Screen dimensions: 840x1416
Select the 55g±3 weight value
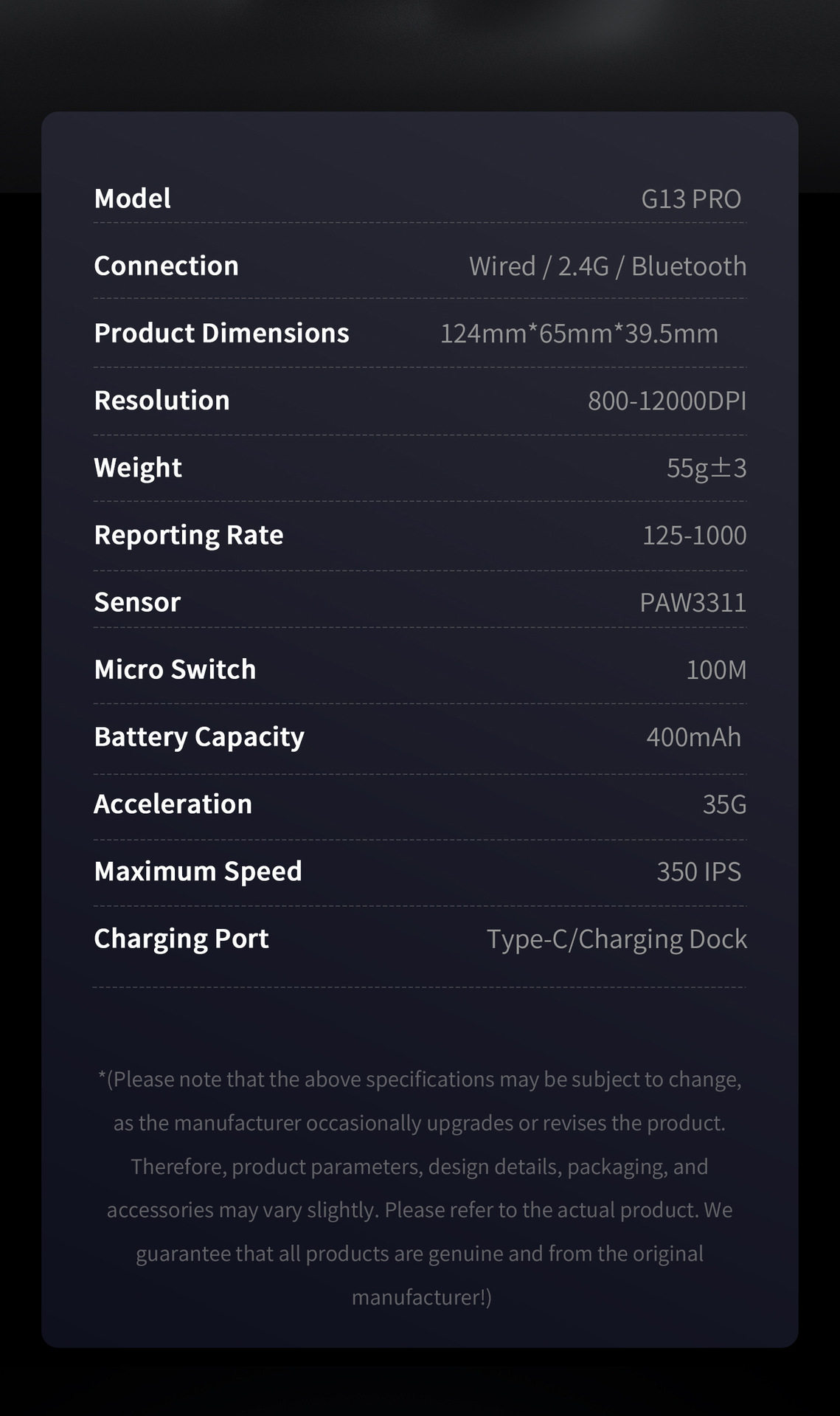pos(706,468)
